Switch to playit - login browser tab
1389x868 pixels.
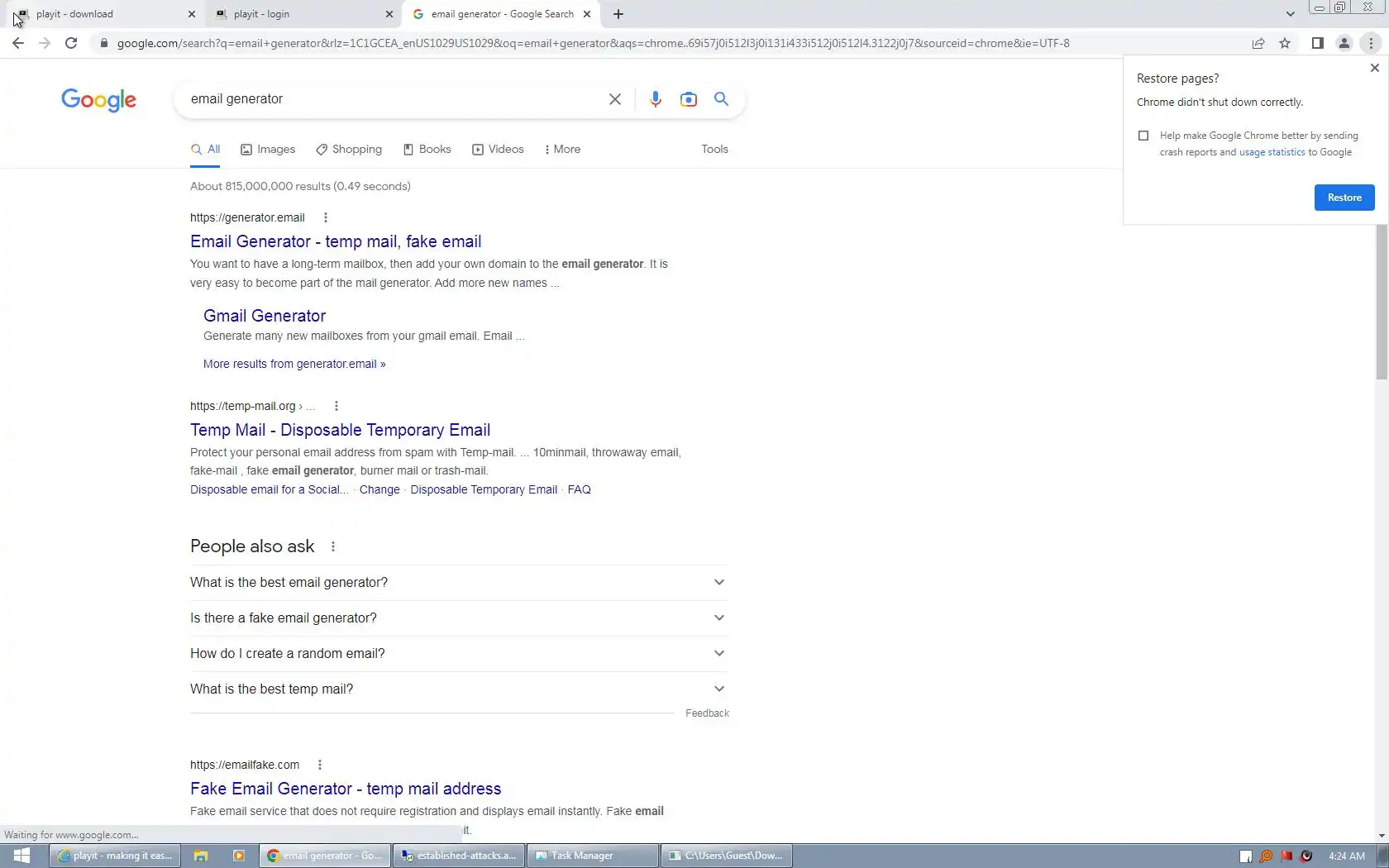point(301,14)
